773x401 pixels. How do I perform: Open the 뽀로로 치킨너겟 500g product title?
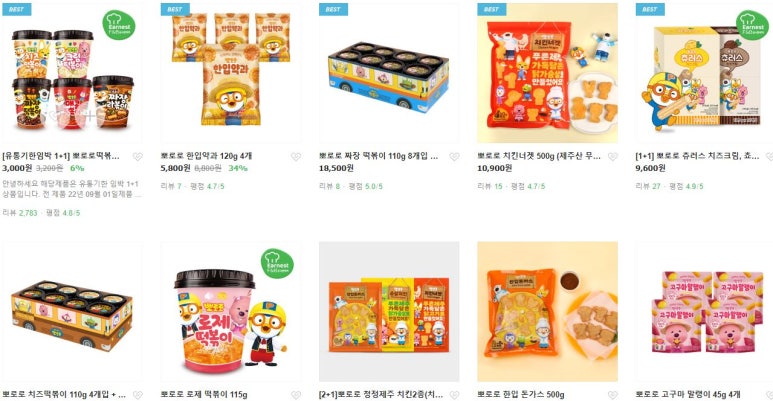(539, 156)
